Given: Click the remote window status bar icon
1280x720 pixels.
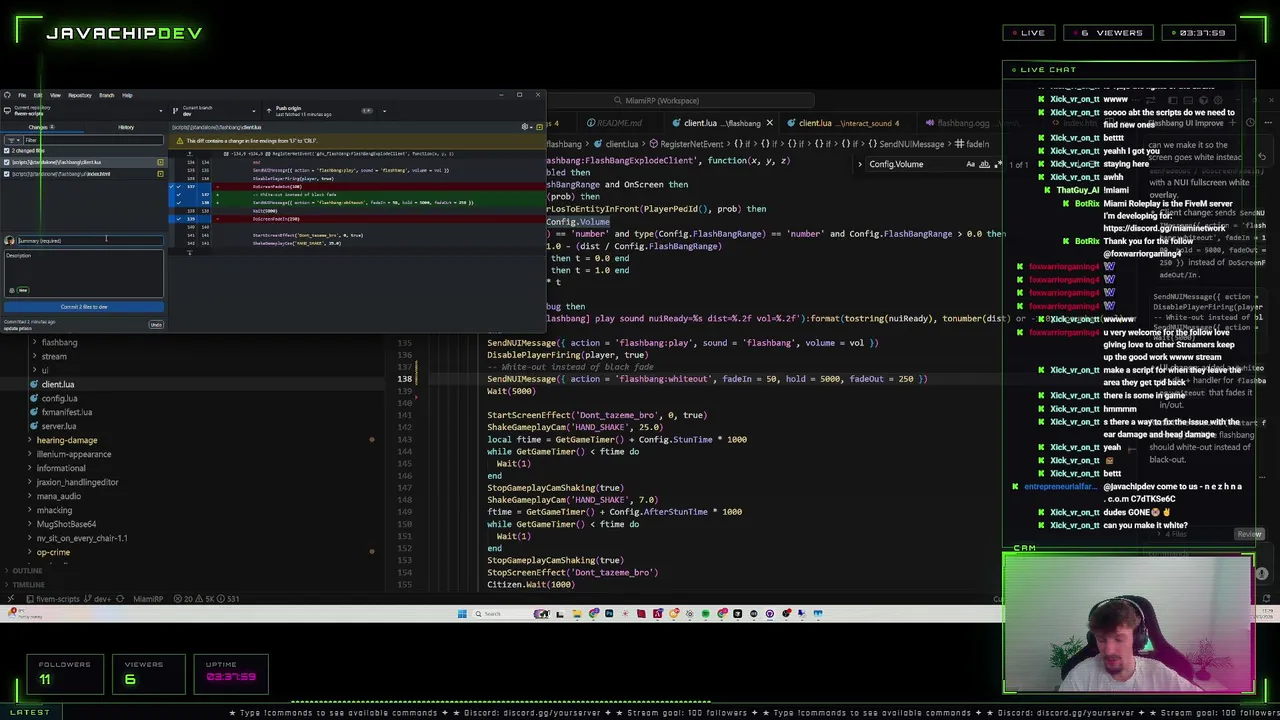Looking at the screenshot, I should (11, 599).
